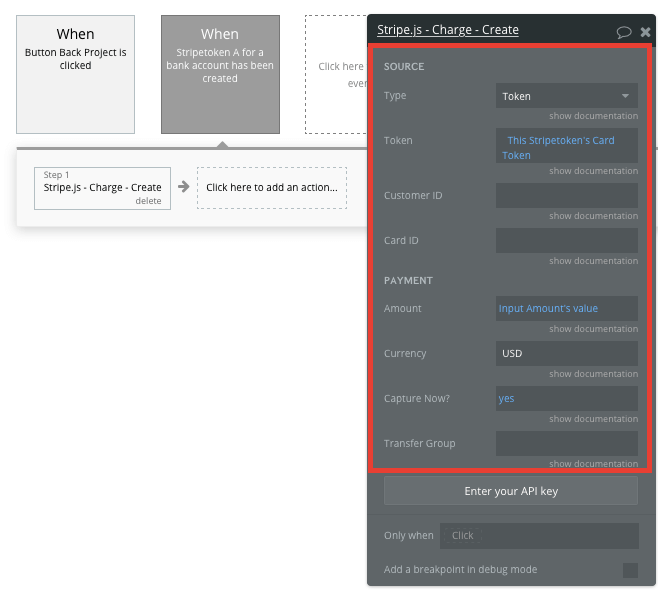This screenshot has width=658, height=591.
Task: Click the PAYMENT section heading
Action: click(x=408, y=280)
